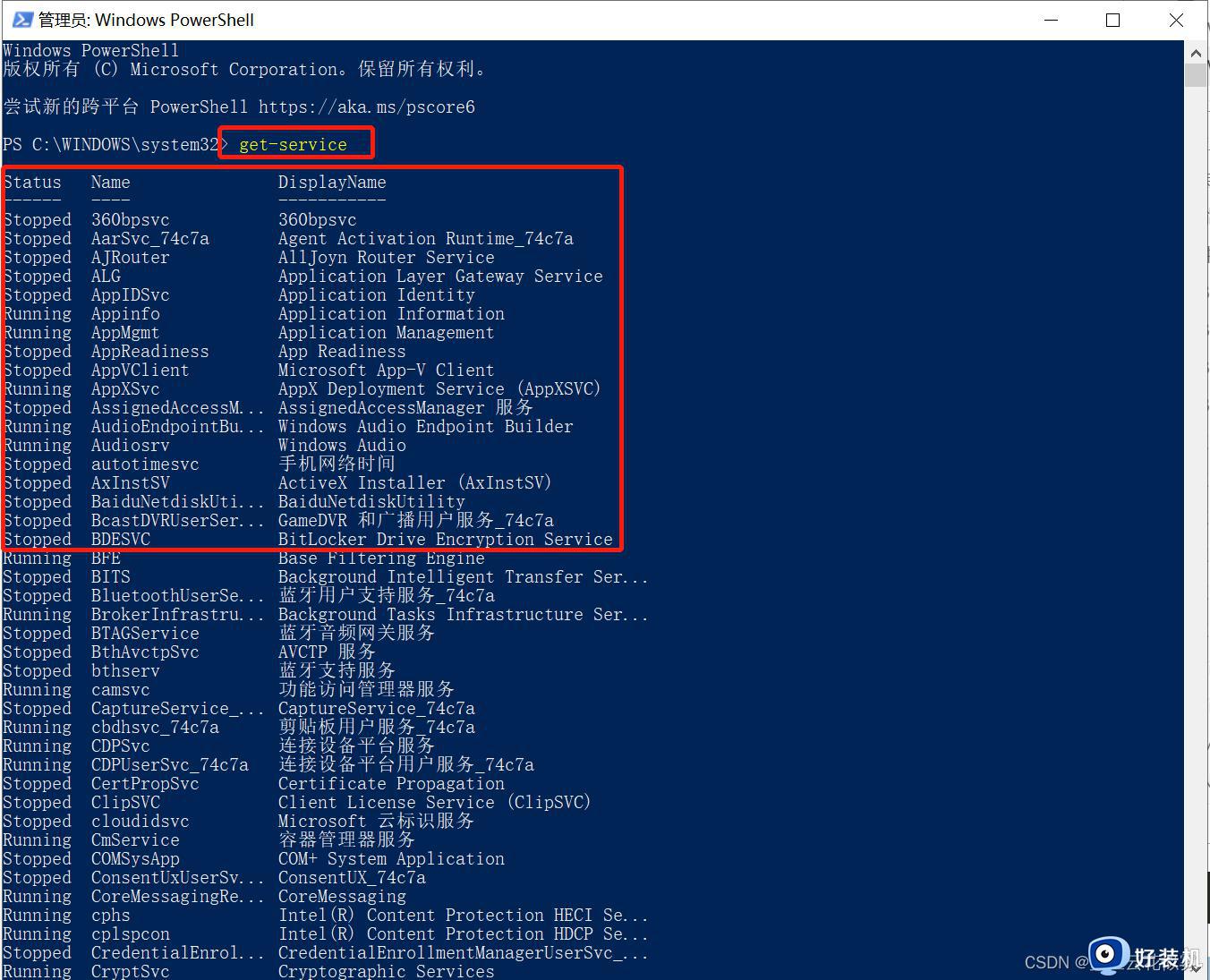Click 'BitLocker Drive Encryption Service' display name
The image size is (1210, 980).
click(446, 540)
